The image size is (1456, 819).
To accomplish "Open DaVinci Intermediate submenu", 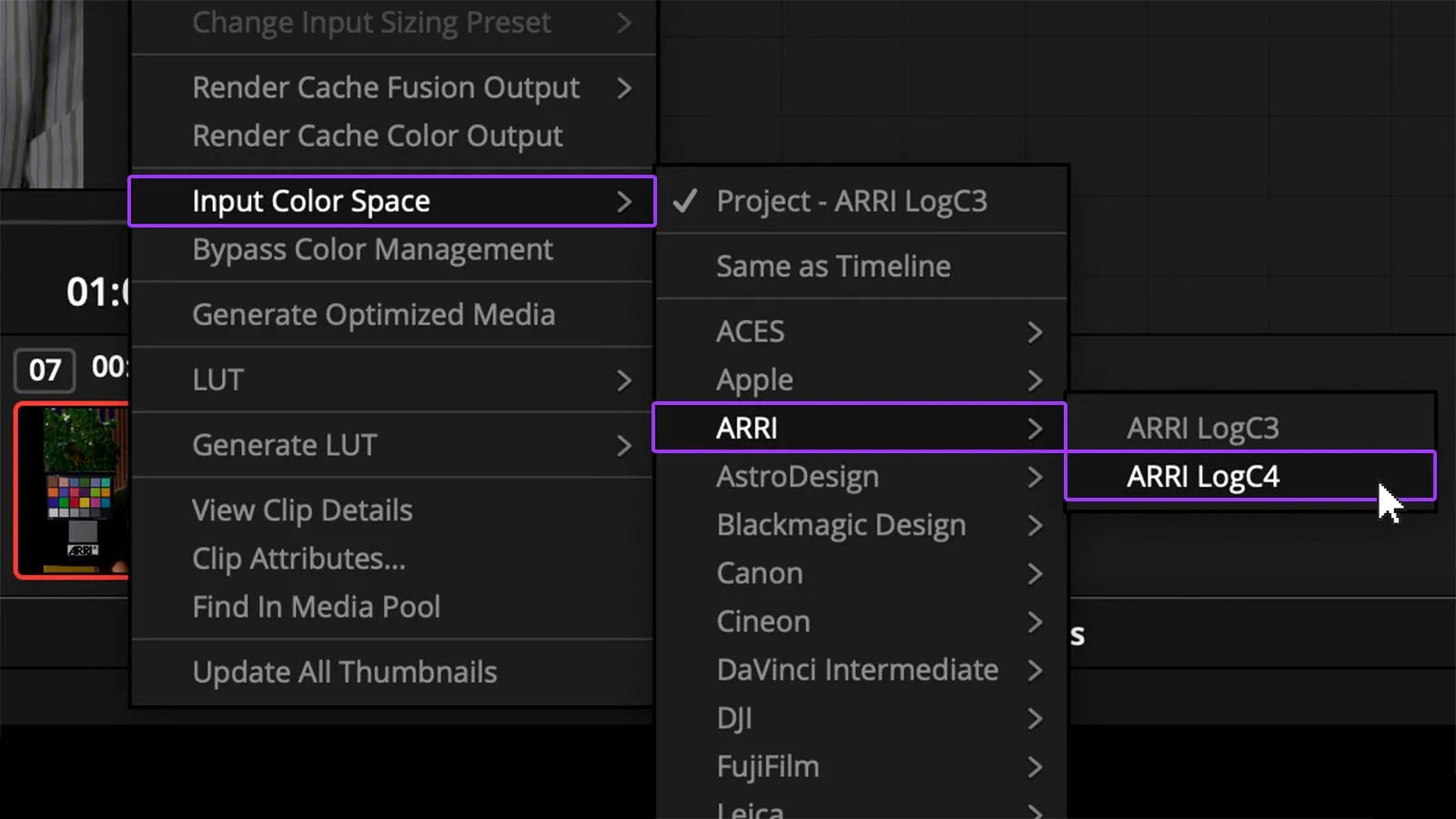I will 861,670.
